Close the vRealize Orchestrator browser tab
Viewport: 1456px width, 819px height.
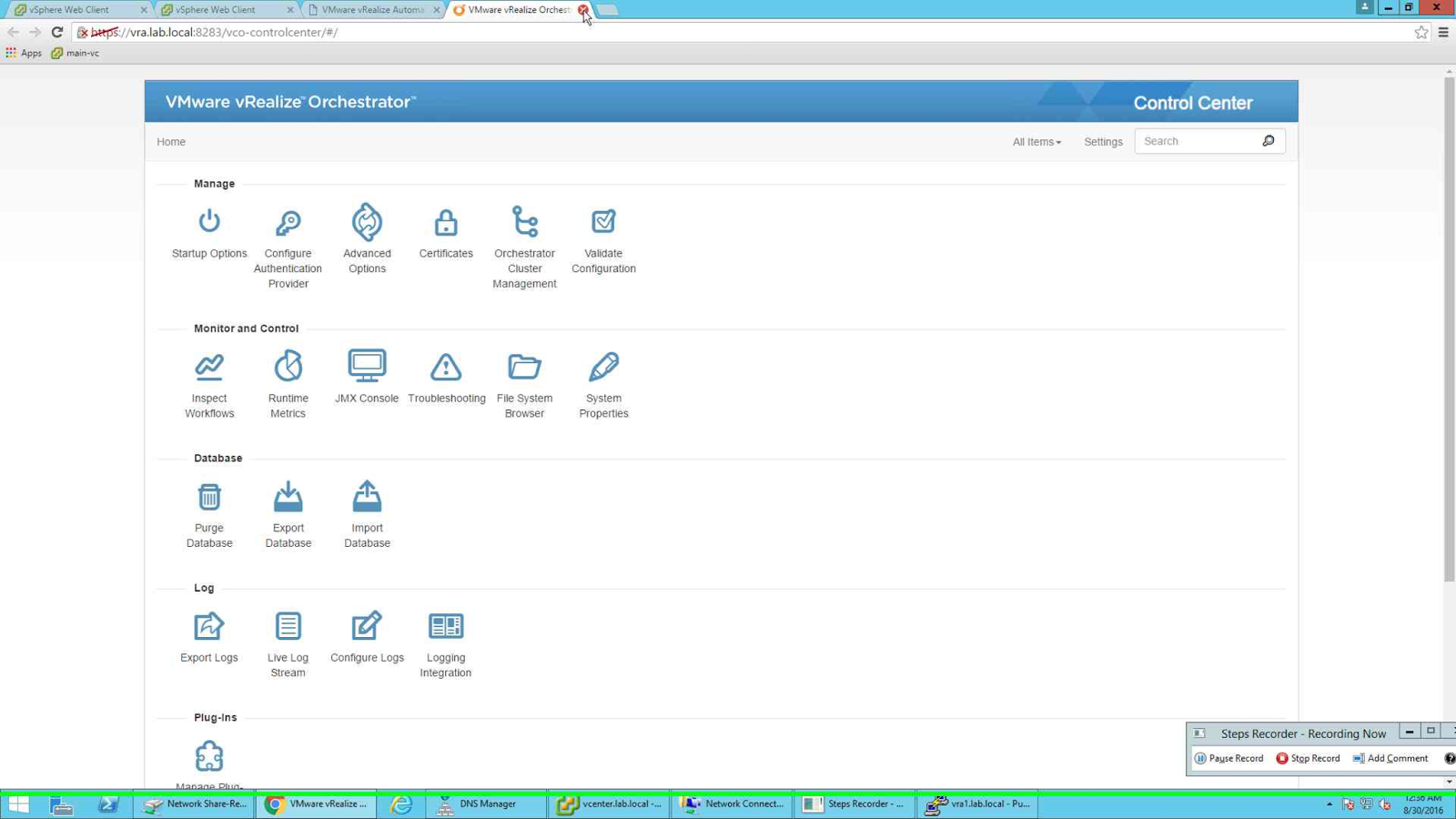(583, 10)
